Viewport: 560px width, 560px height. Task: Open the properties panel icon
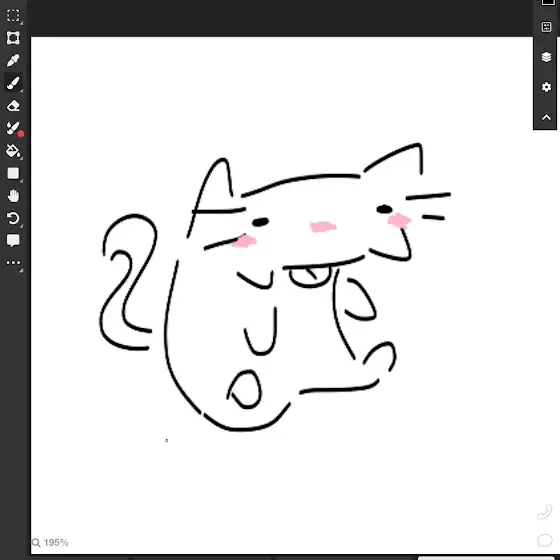546,27
